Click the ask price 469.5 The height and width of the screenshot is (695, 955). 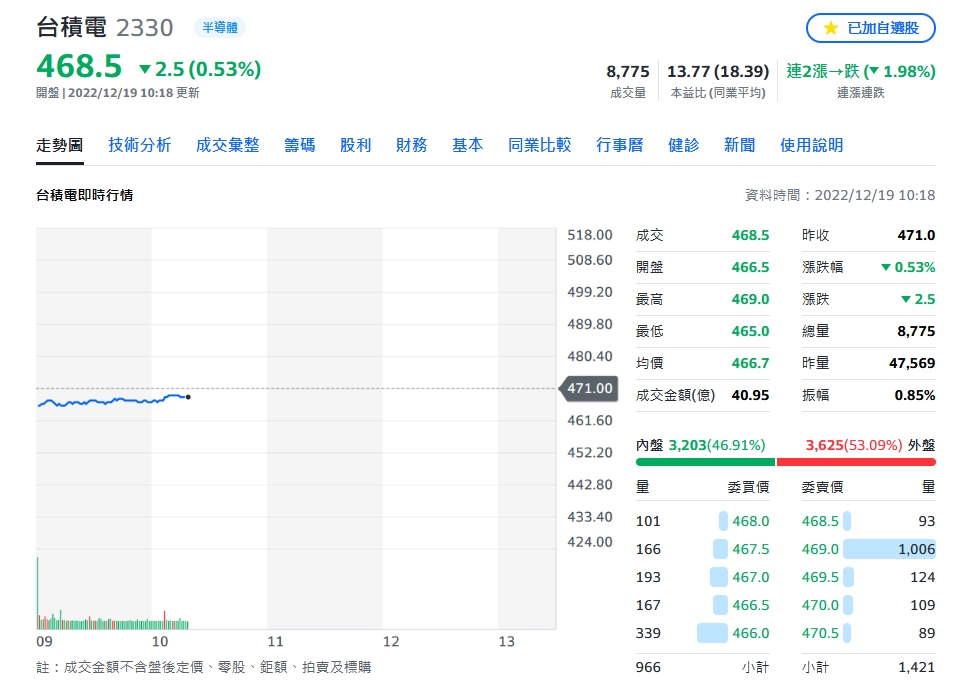[820, 577]
